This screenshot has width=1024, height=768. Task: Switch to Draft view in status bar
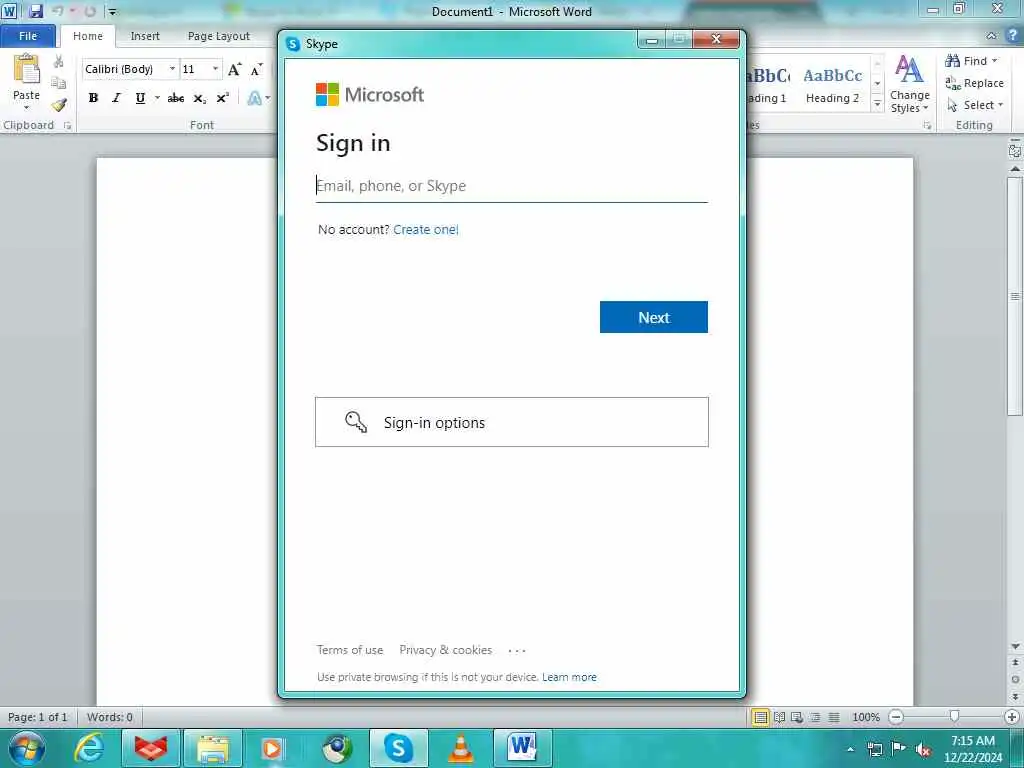coord(834,717)
